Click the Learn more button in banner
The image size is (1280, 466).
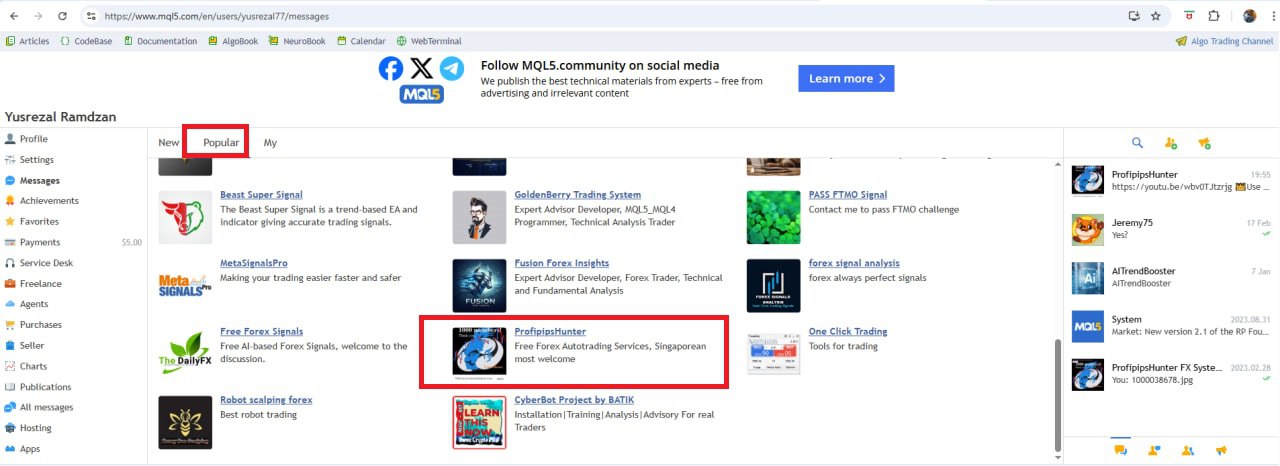tap(846, 79)
